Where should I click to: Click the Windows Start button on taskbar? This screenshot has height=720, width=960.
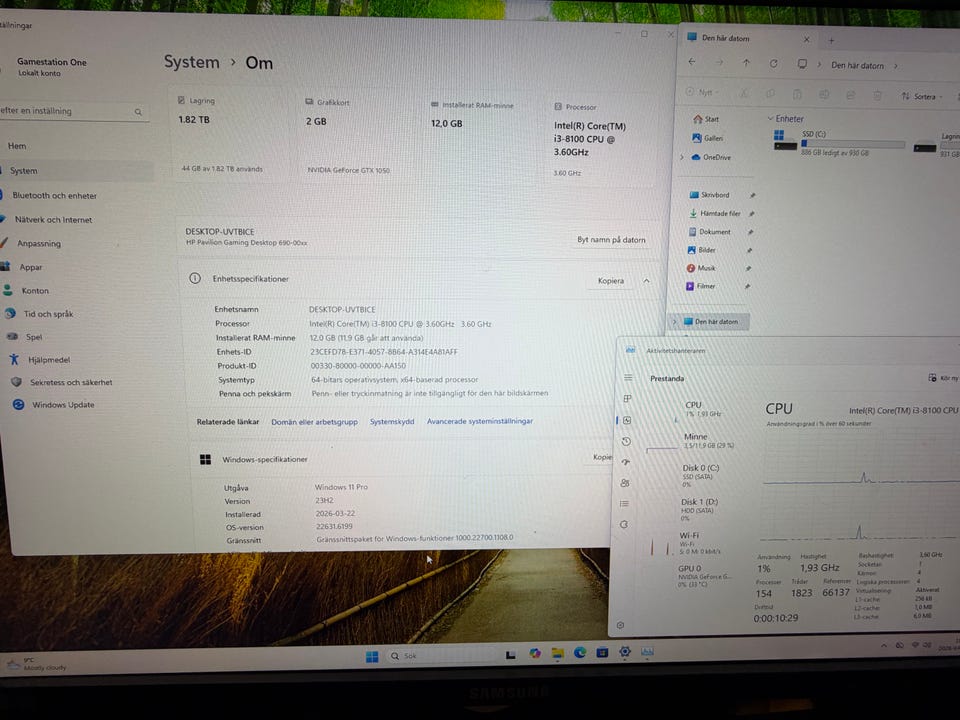[x=372, y=656]
